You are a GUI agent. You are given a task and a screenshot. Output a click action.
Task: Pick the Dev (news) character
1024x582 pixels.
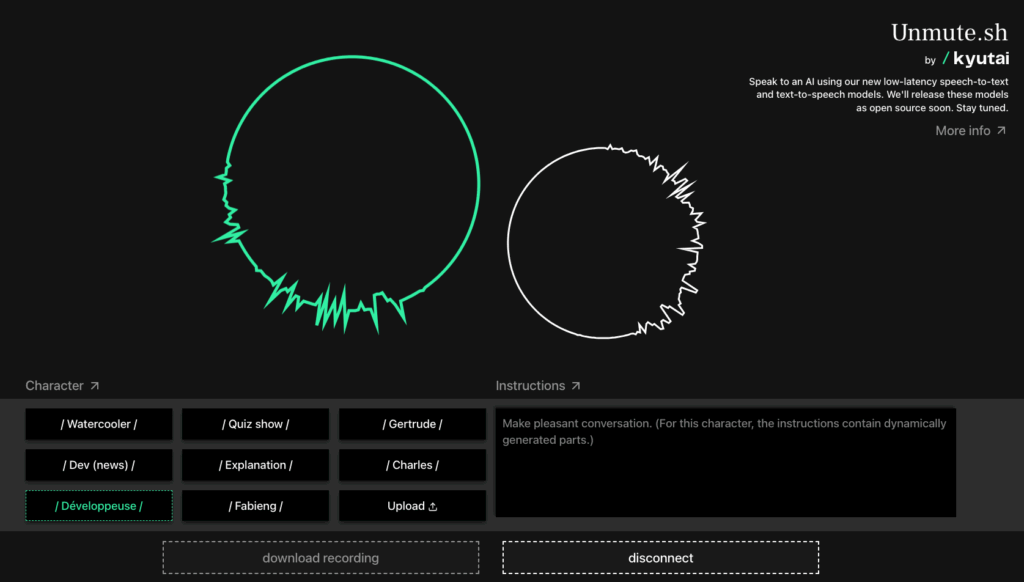98,465
